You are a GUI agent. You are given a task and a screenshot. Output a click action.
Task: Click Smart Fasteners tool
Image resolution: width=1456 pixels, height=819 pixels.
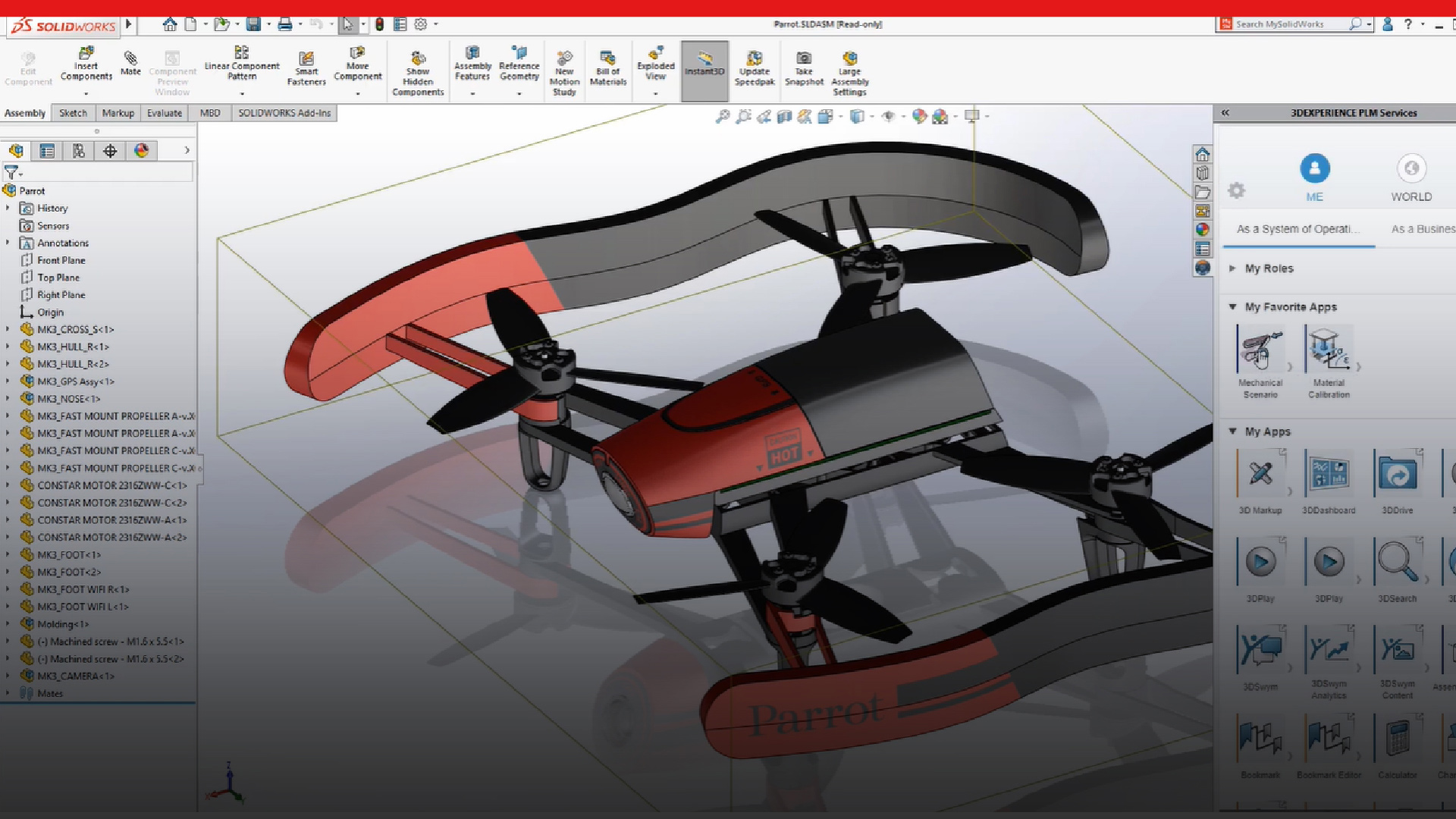[306, 67]
